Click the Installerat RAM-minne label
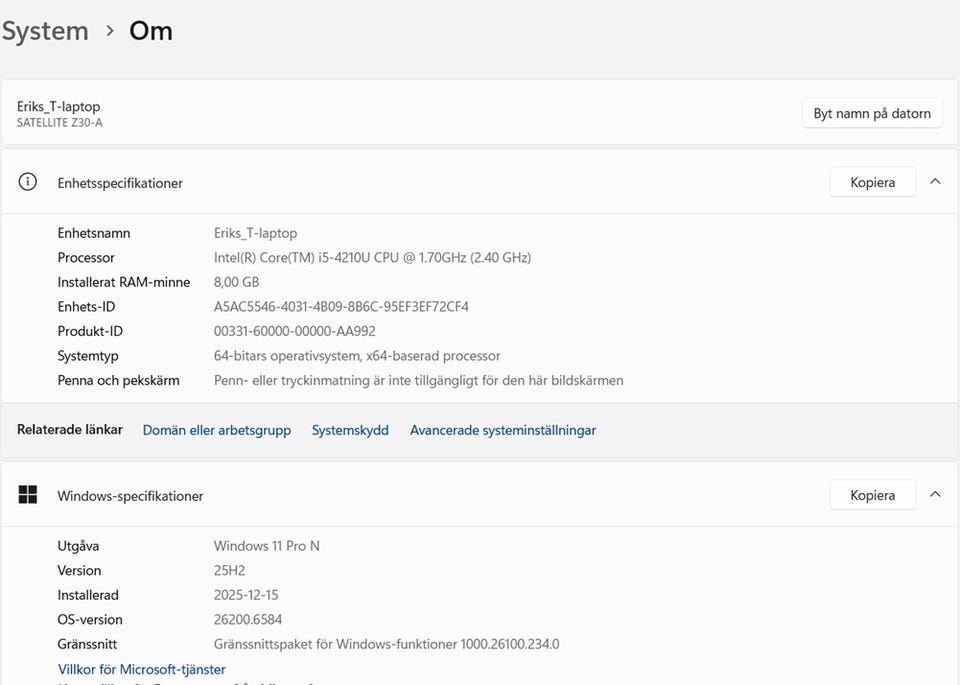 (124, 282)
